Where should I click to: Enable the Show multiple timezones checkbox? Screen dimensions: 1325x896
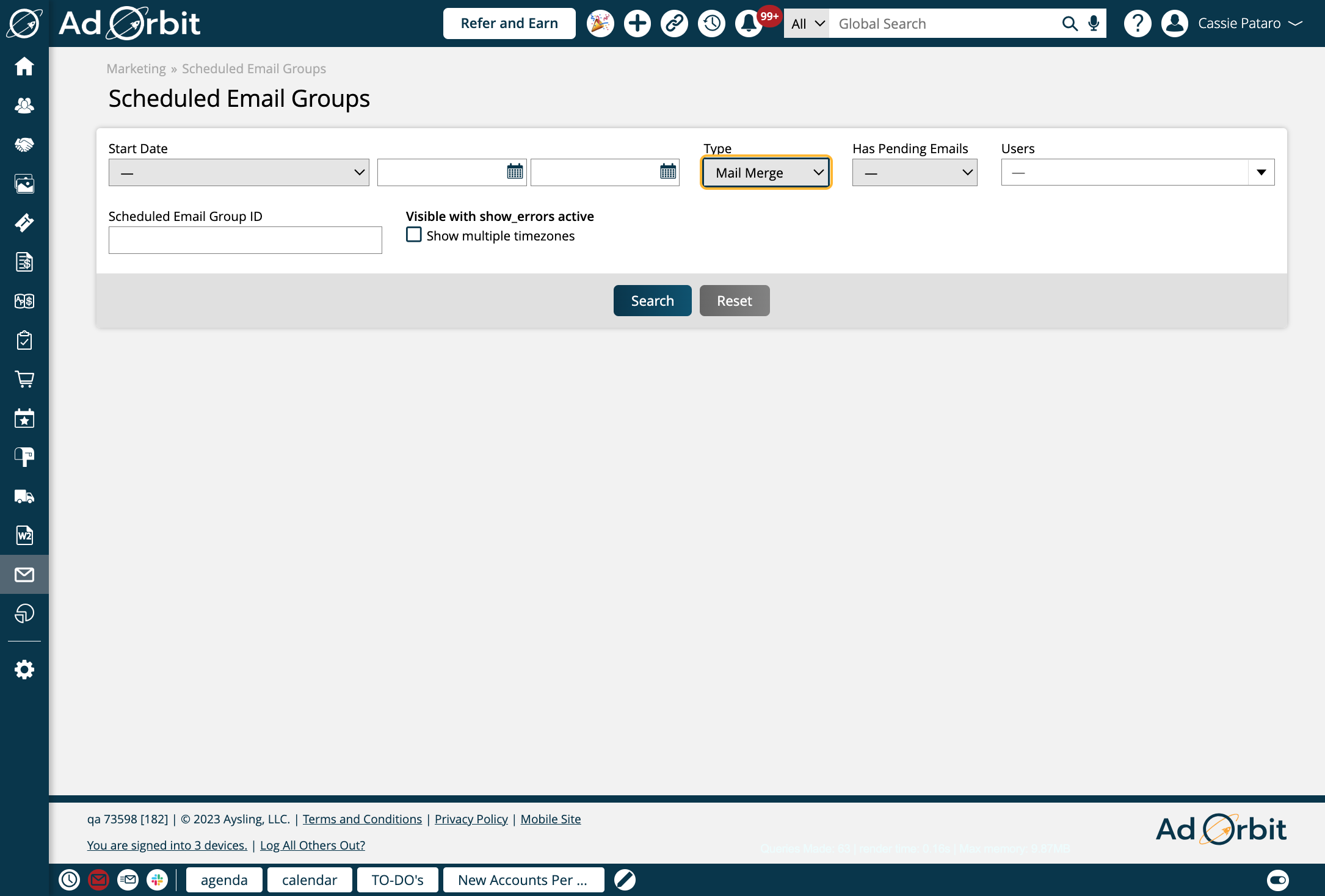tap(413, 234)
